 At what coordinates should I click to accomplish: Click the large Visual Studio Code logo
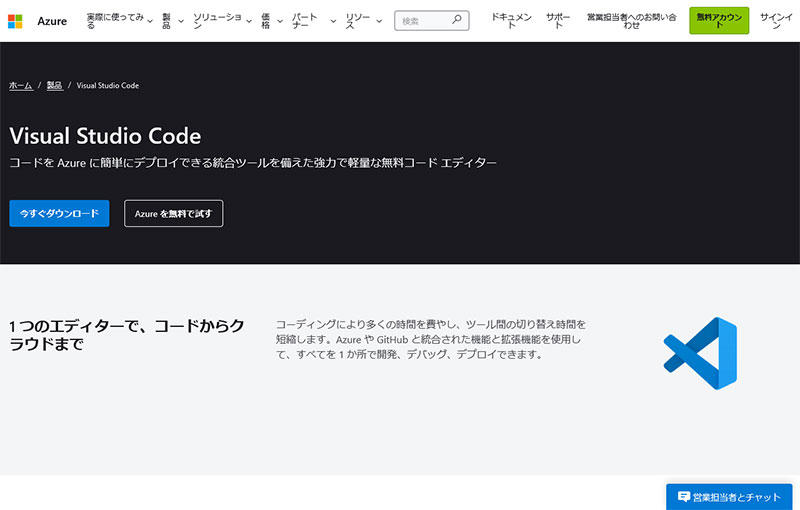[x=701, y=353]
